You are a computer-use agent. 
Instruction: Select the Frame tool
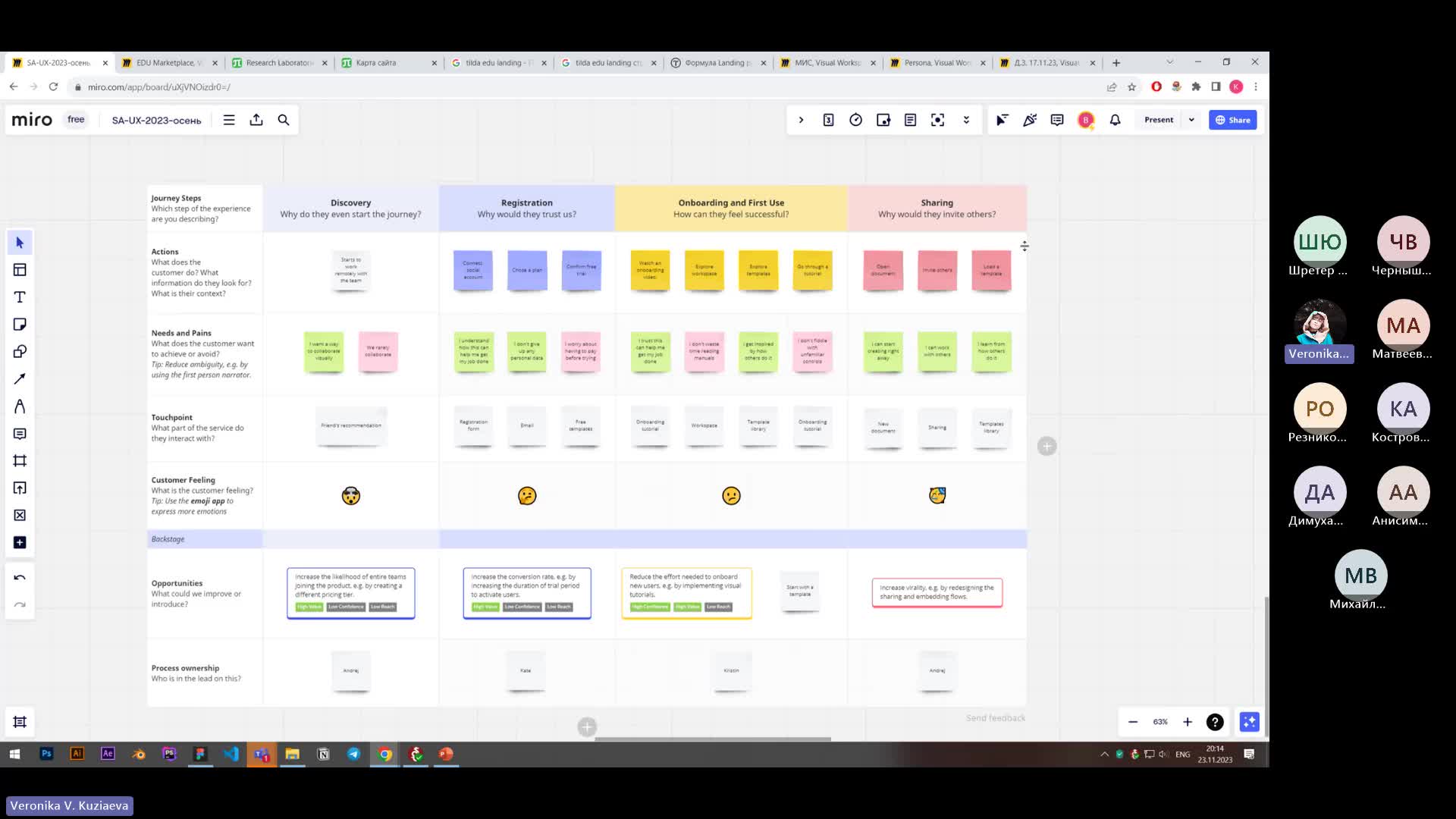point(20,461)
